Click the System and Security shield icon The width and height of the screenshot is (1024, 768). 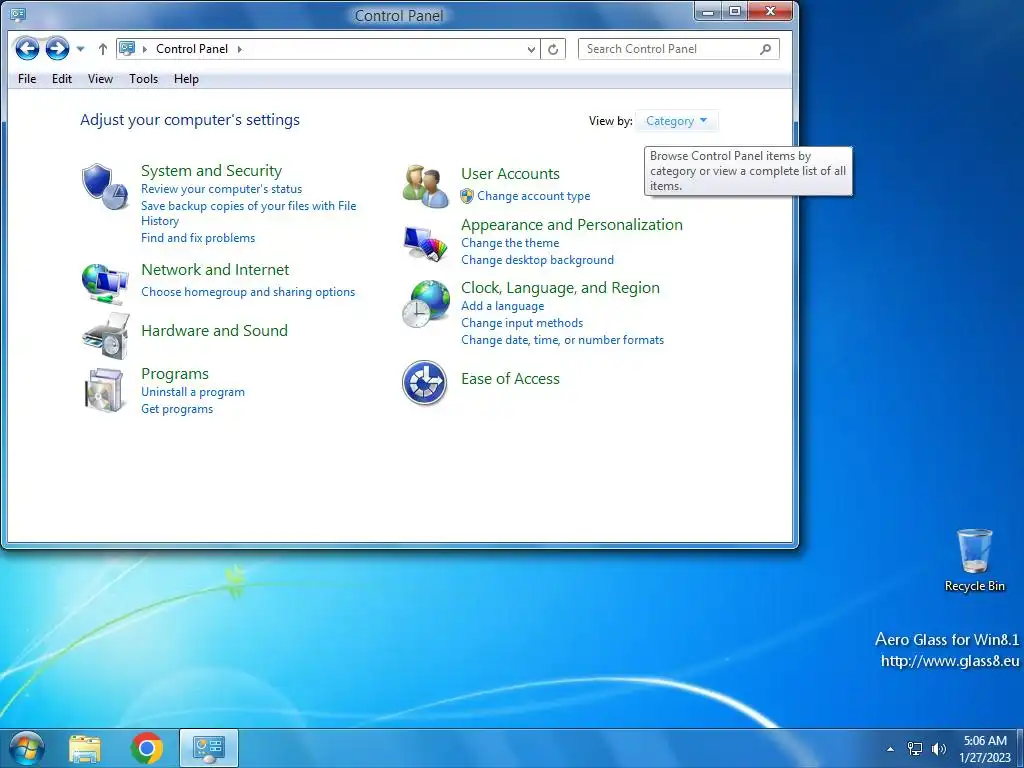[105, 186]
